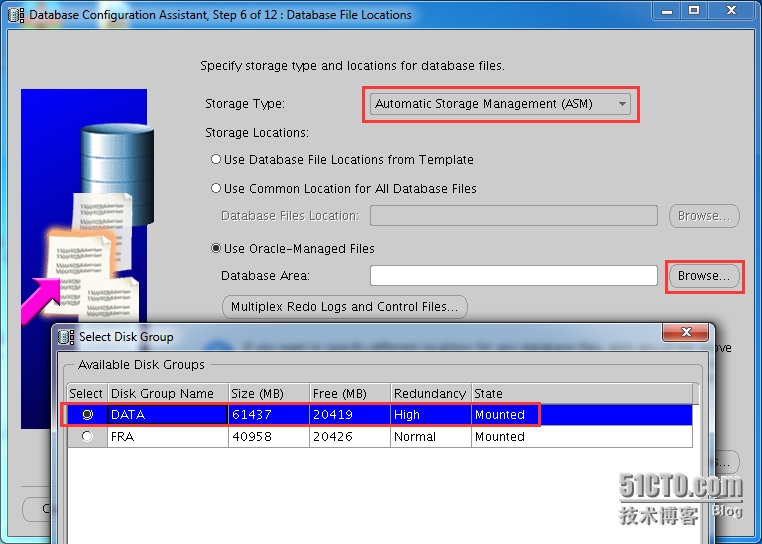The height and width of the screenshot is (544, 762).
Task: Click the State column header
Action: 582,393
